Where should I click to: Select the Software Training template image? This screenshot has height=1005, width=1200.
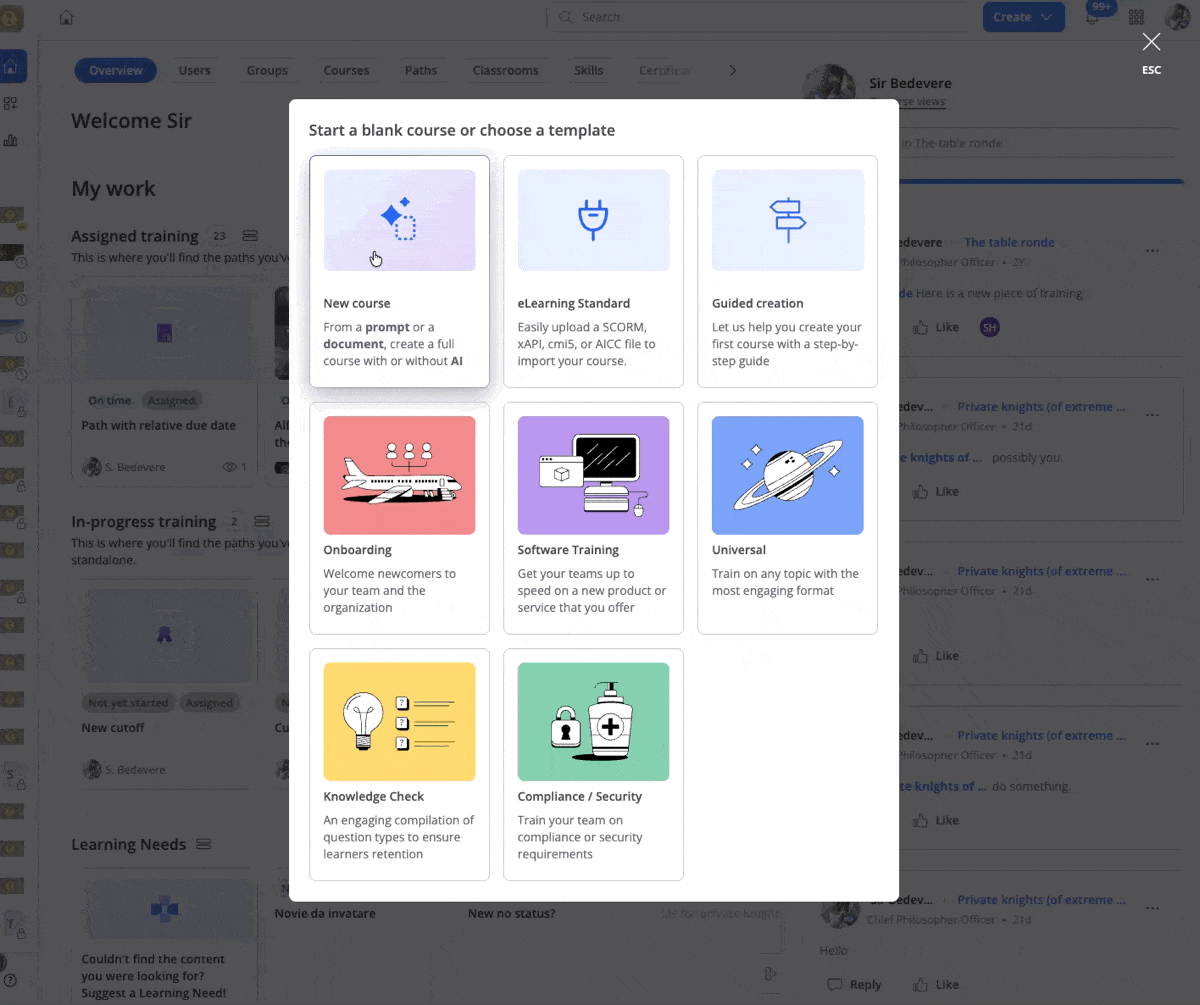(593, 475)
